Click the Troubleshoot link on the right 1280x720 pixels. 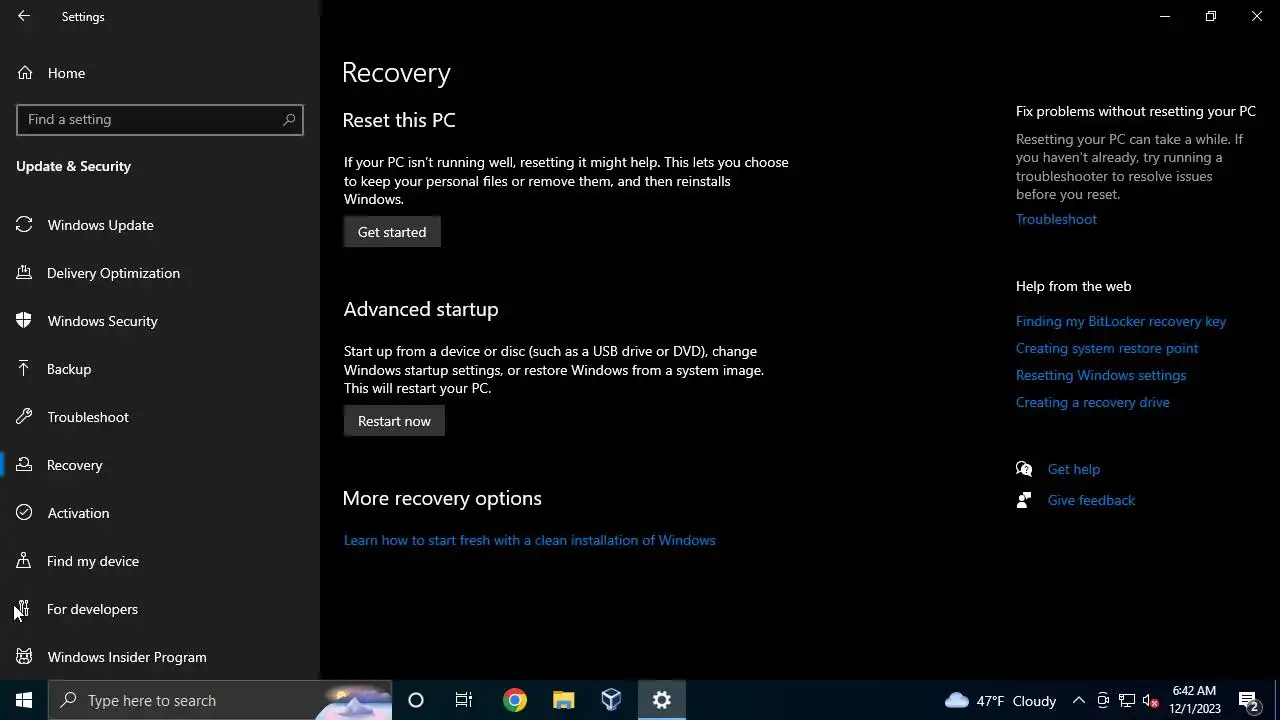click(1056, 219)
